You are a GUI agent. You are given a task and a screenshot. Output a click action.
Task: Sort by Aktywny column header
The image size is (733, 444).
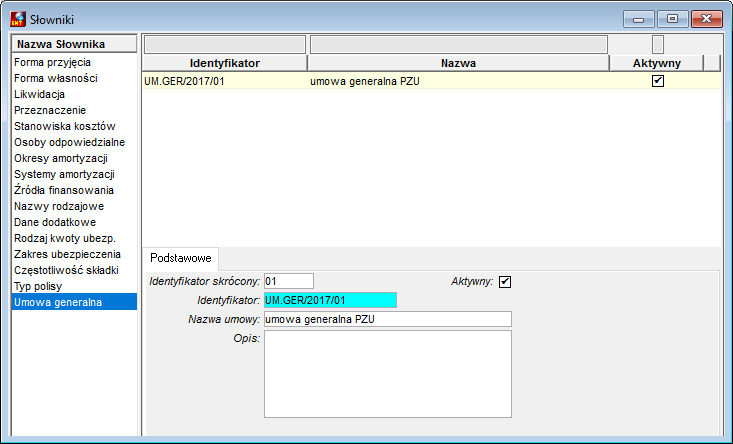(656, 63)
